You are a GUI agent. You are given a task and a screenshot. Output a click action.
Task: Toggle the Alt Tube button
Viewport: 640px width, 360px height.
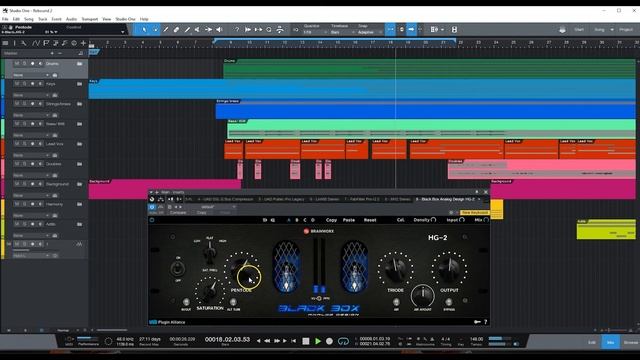tap(233, 302)
